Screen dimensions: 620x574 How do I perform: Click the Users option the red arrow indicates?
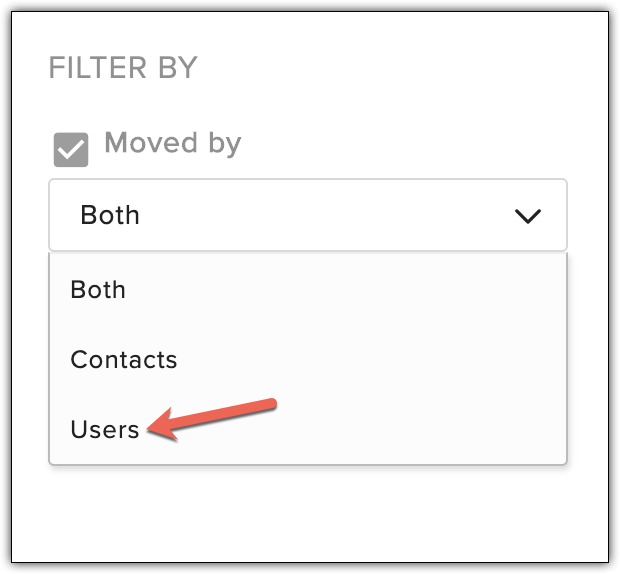point(105,429)
